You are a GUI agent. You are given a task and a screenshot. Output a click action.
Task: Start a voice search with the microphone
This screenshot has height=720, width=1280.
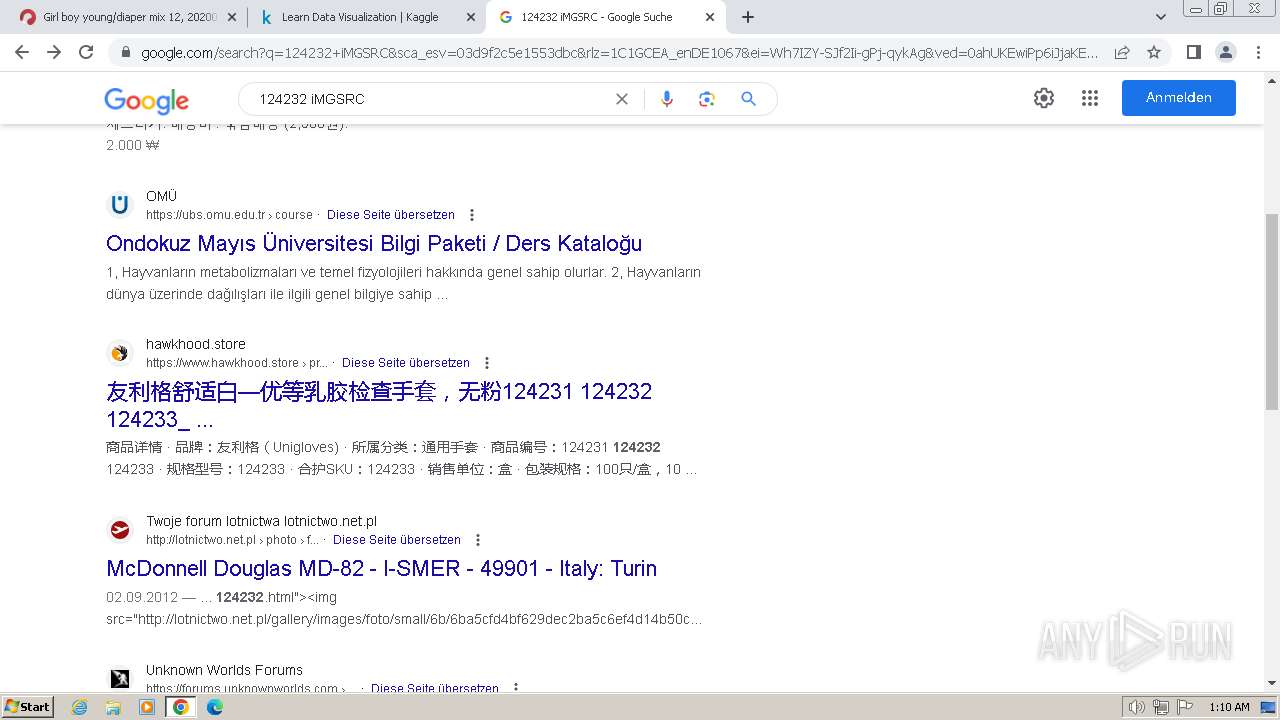click(x=667, y=99)
